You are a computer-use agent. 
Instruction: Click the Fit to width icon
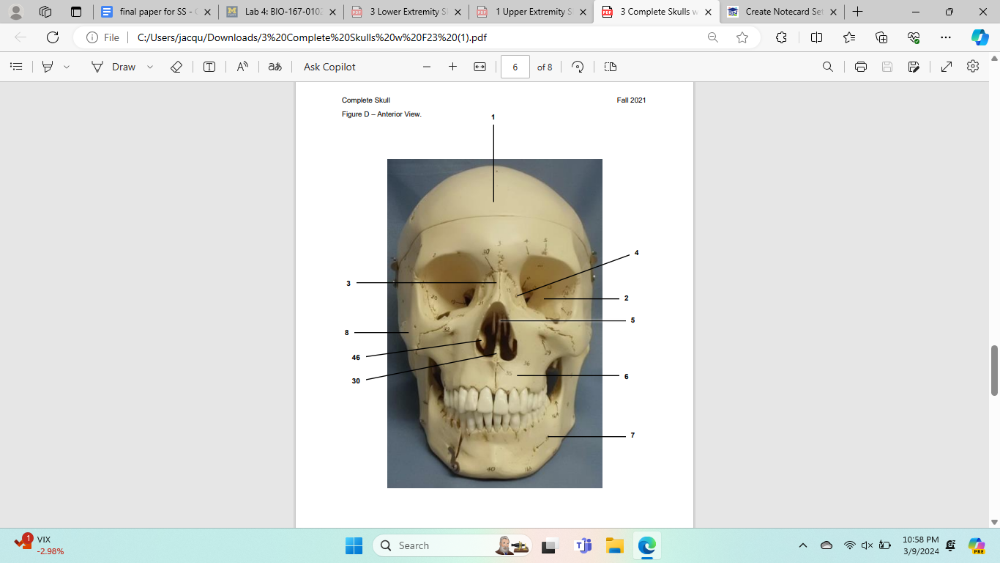(479, 67)
